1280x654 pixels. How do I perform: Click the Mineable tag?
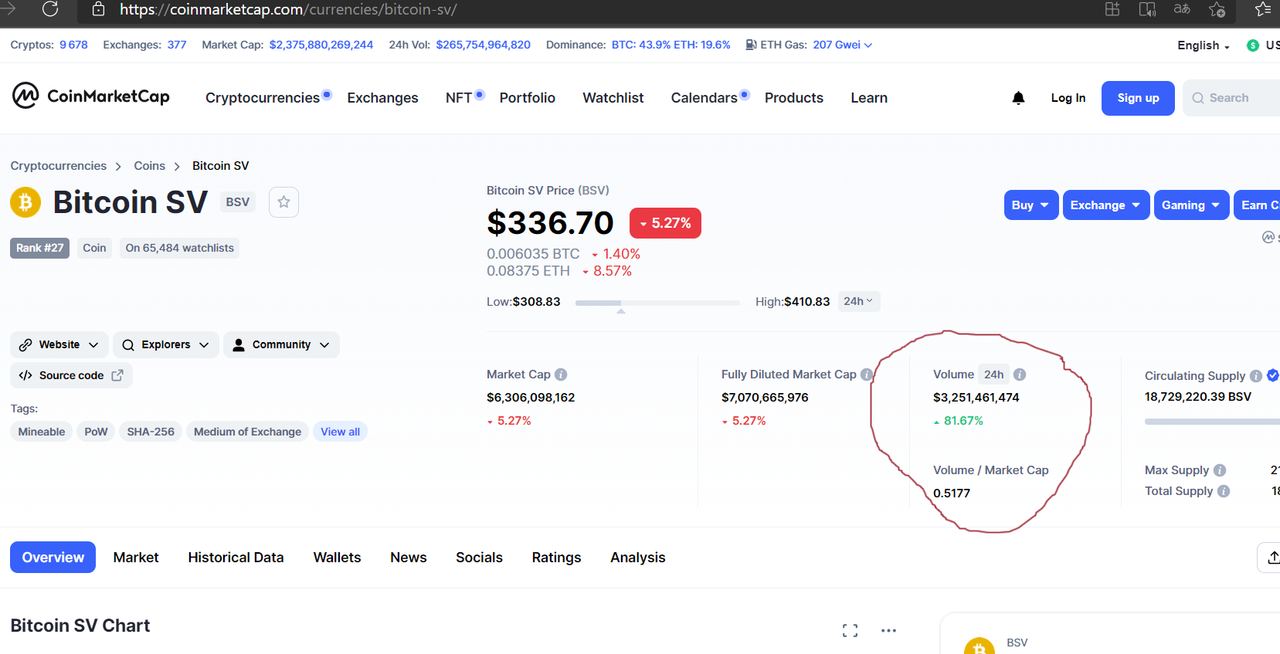tap(42, 432)
